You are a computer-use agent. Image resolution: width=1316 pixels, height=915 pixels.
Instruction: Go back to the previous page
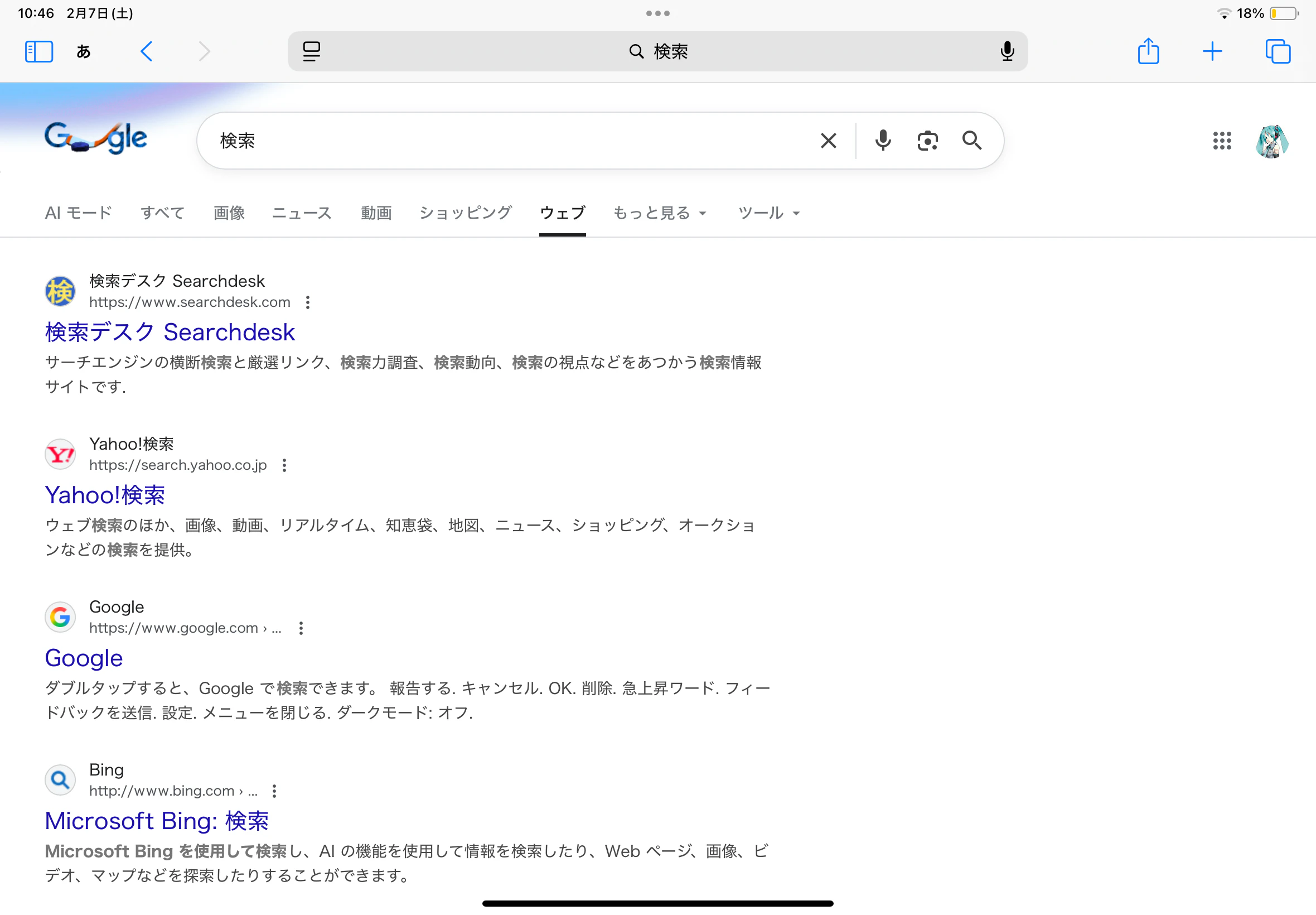[147, 51]
